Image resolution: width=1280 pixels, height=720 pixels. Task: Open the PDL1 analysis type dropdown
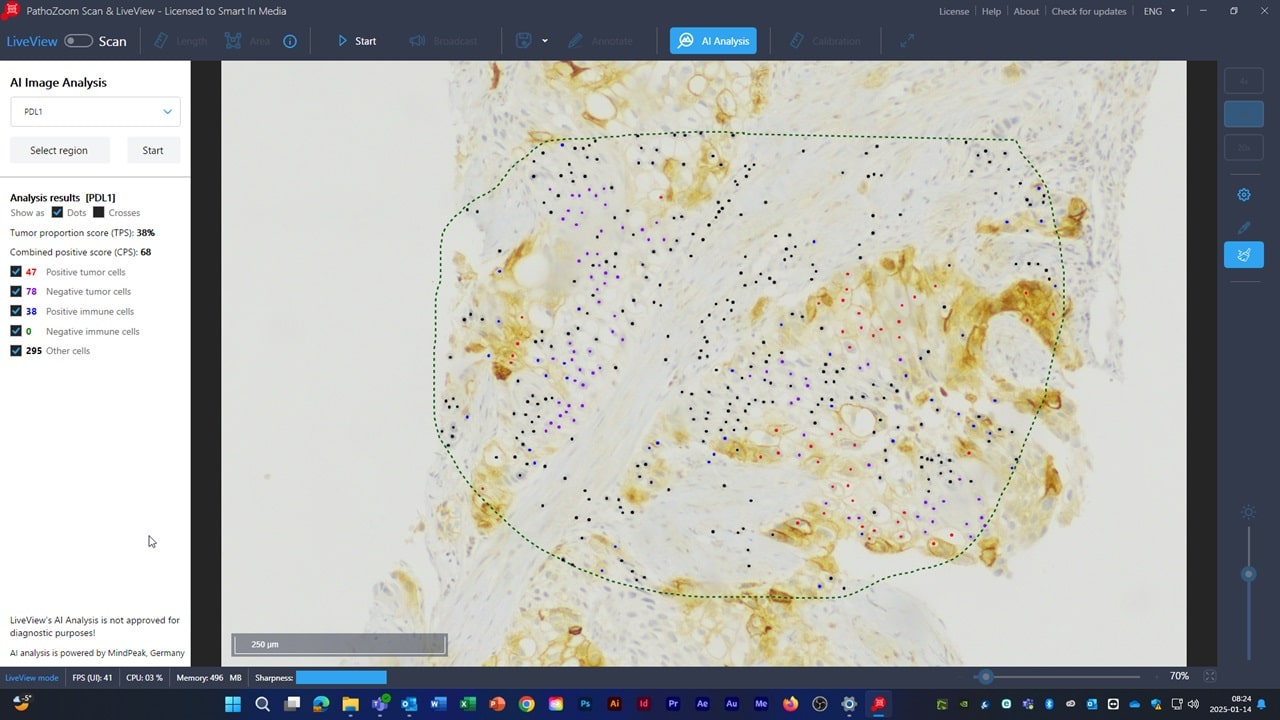[x=95, y=112]
